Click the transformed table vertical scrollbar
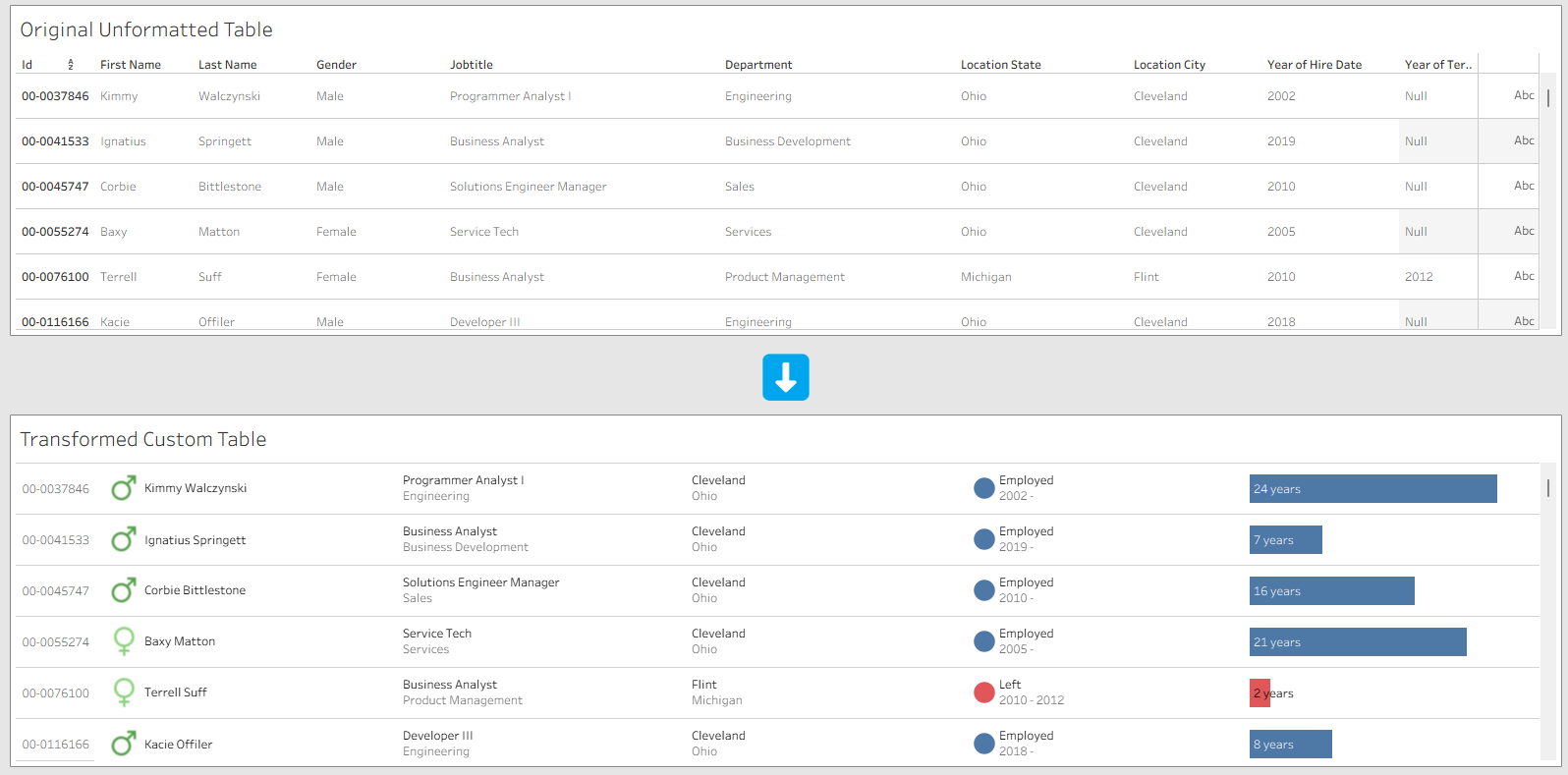This screenshot has width=1568, height=775. [1548, 488]
